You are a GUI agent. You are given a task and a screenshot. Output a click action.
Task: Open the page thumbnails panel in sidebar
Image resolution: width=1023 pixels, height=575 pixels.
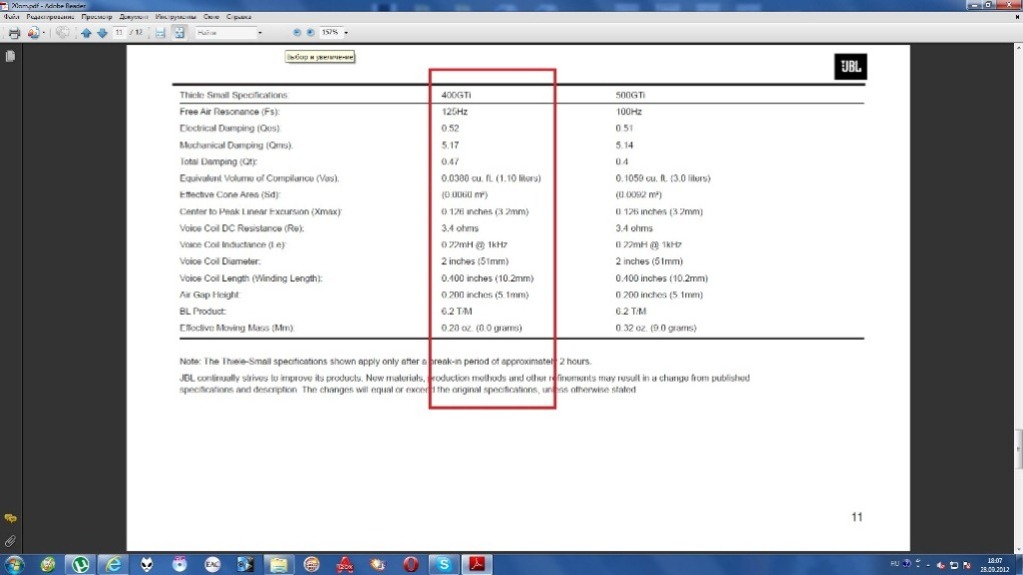pos(10,57)
